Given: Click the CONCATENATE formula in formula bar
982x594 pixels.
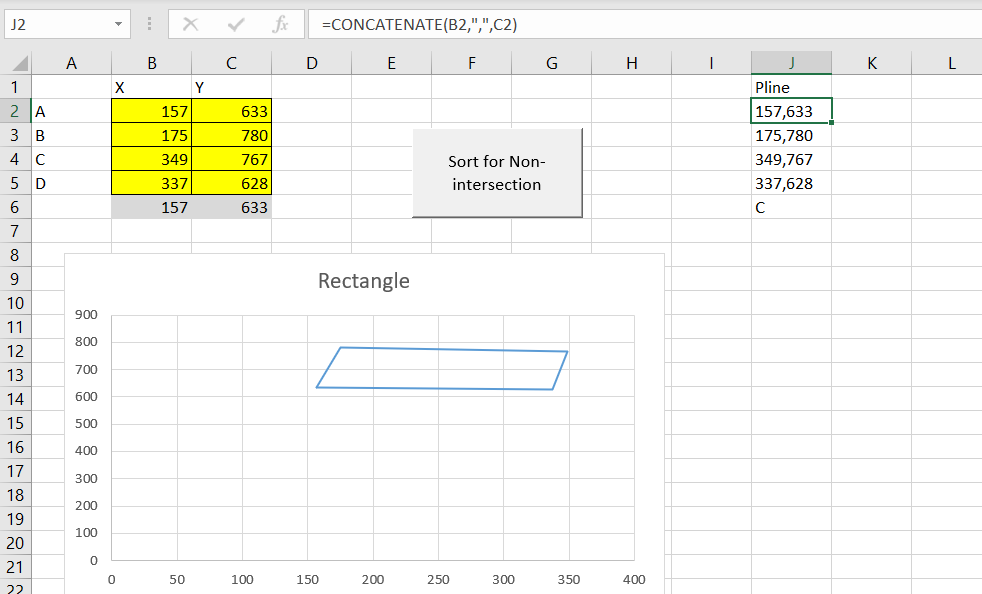Looking at the screenshot, I should point(419,24).
